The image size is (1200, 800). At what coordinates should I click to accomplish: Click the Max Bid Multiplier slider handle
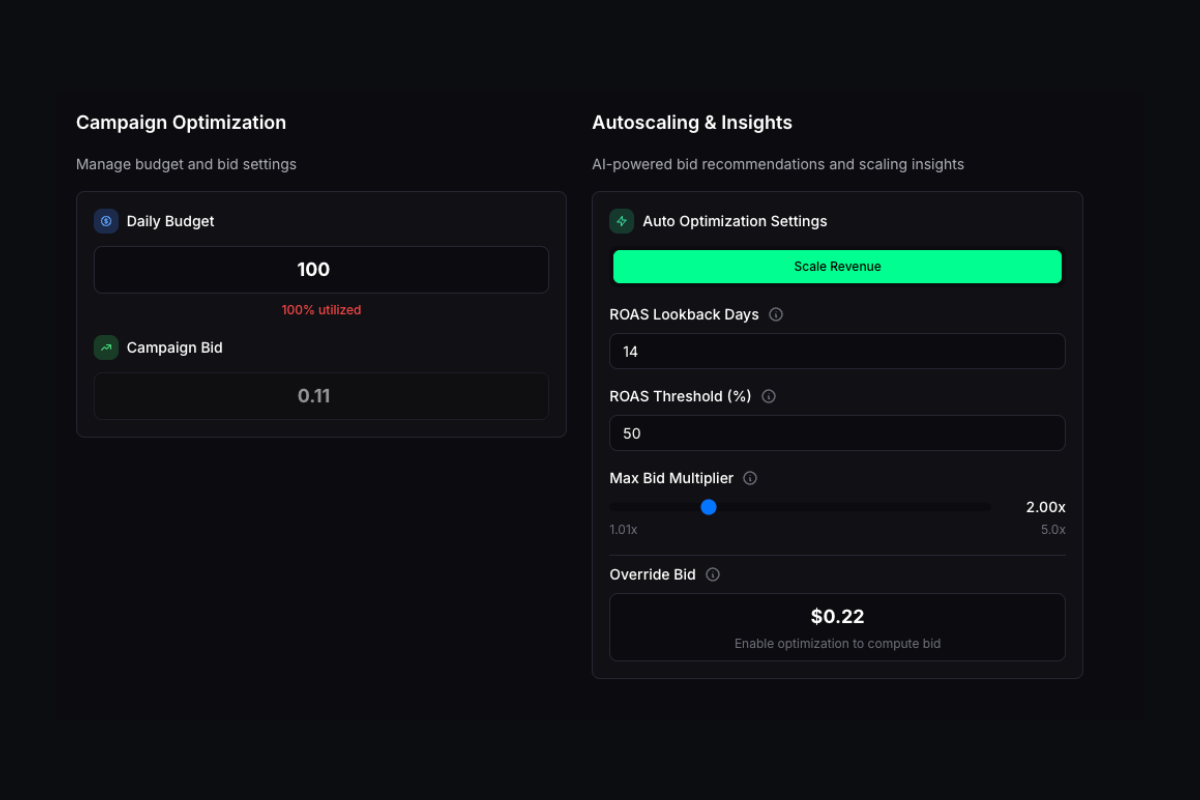(x=709, y=507)
